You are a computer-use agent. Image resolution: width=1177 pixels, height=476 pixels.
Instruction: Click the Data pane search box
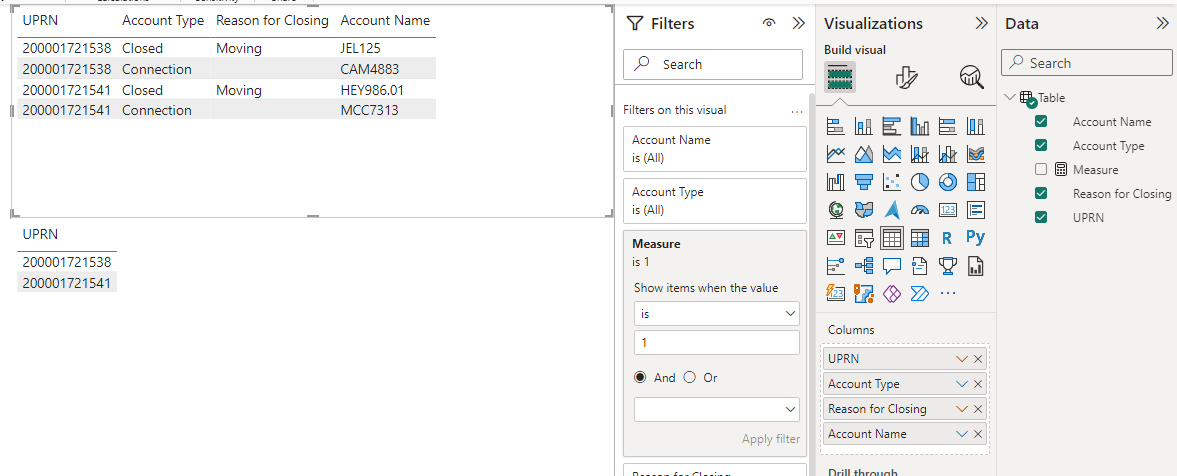[x=1087, y=63]
